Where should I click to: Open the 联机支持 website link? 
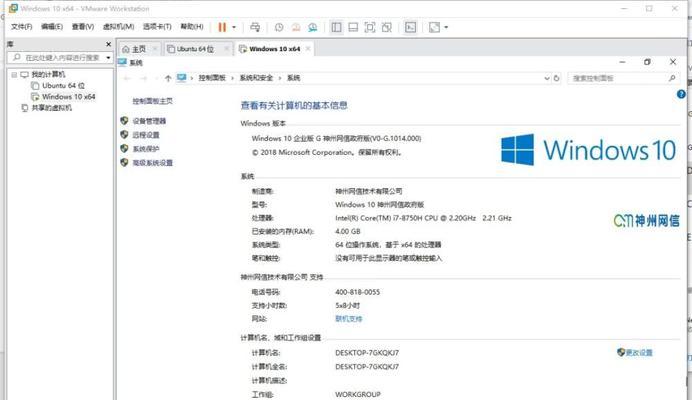pyautogui.click(x=349, y=319)
